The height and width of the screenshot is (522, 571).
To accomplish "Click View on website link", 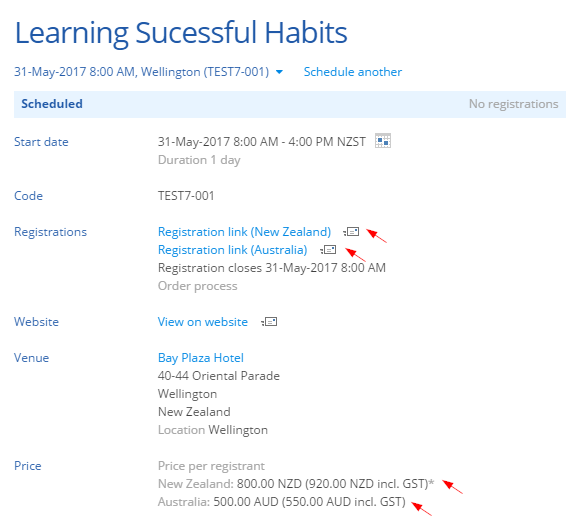I will tap(202, 322).
